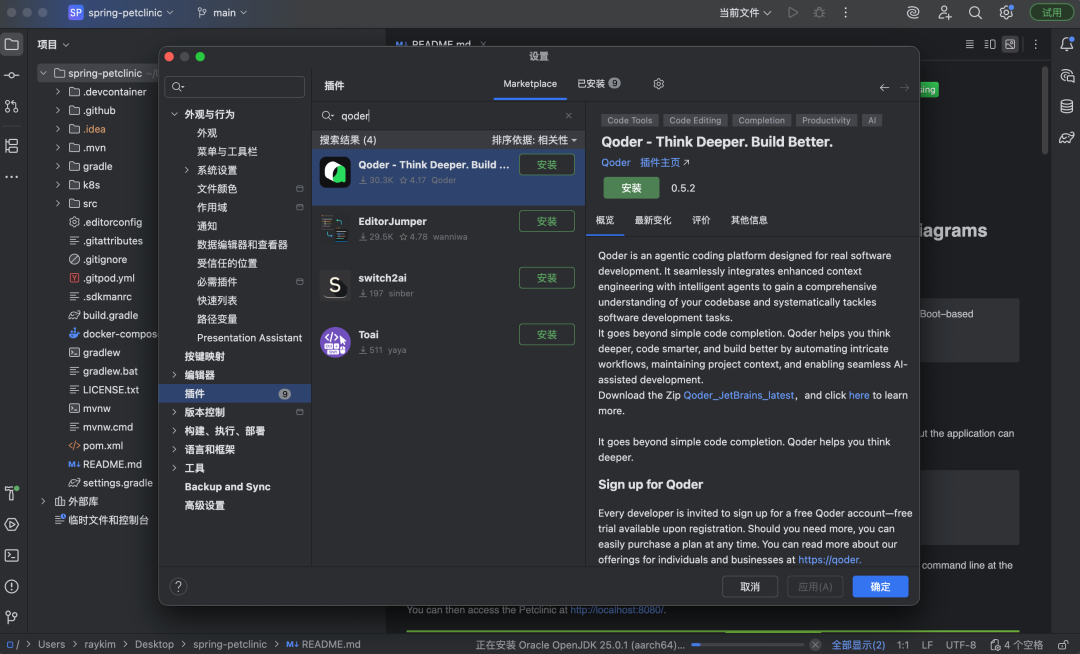
Task: Open the main branch dropdown
Action: 223,13
